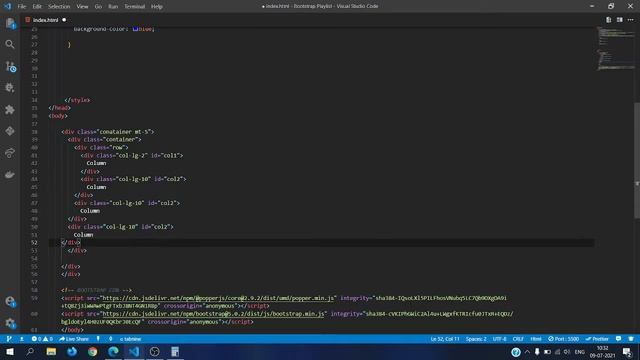Open the Search view in activity bar

coord(10,44)
